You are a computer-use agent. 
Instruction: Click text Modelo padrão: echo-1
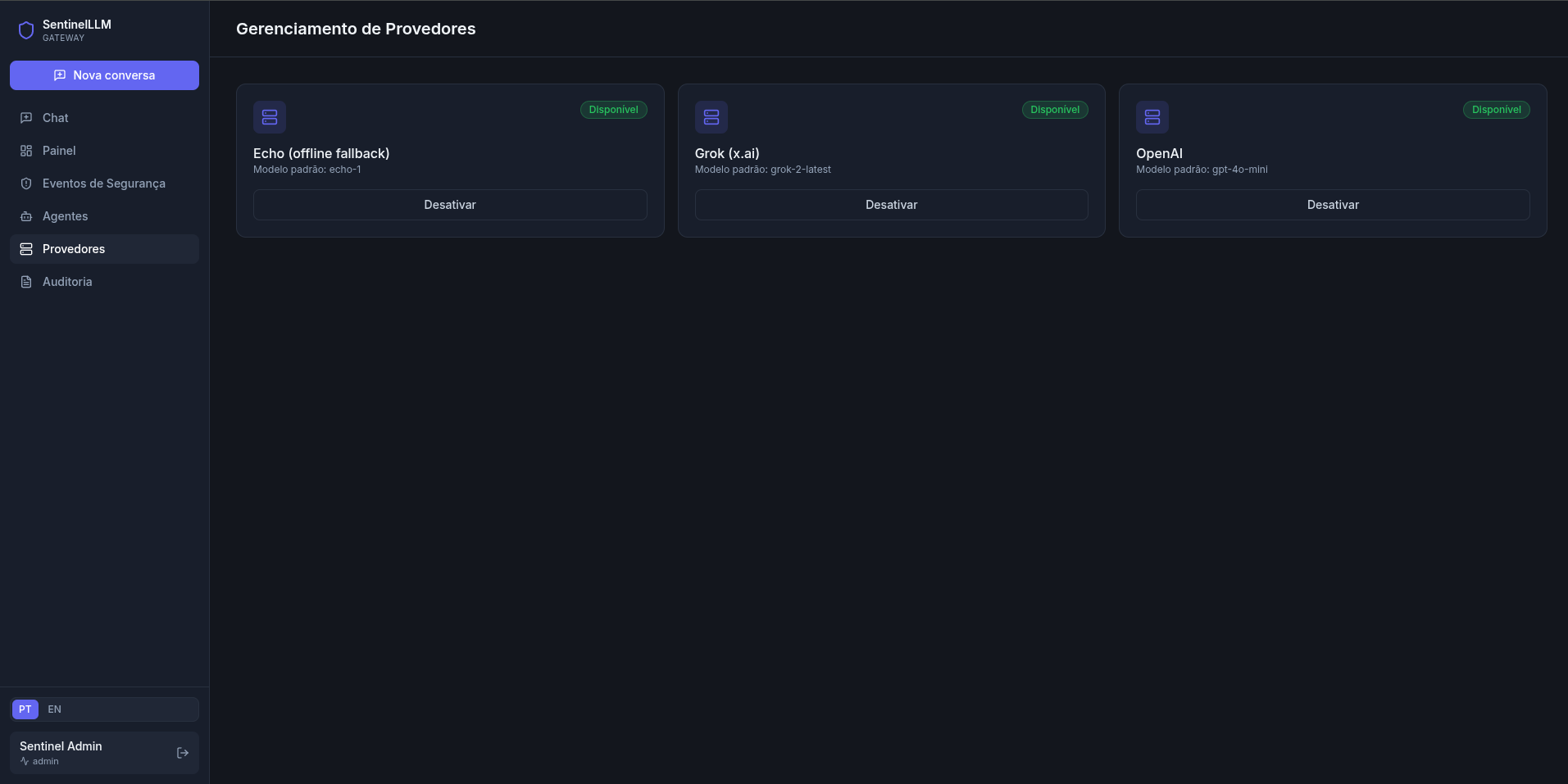(307, 170)
